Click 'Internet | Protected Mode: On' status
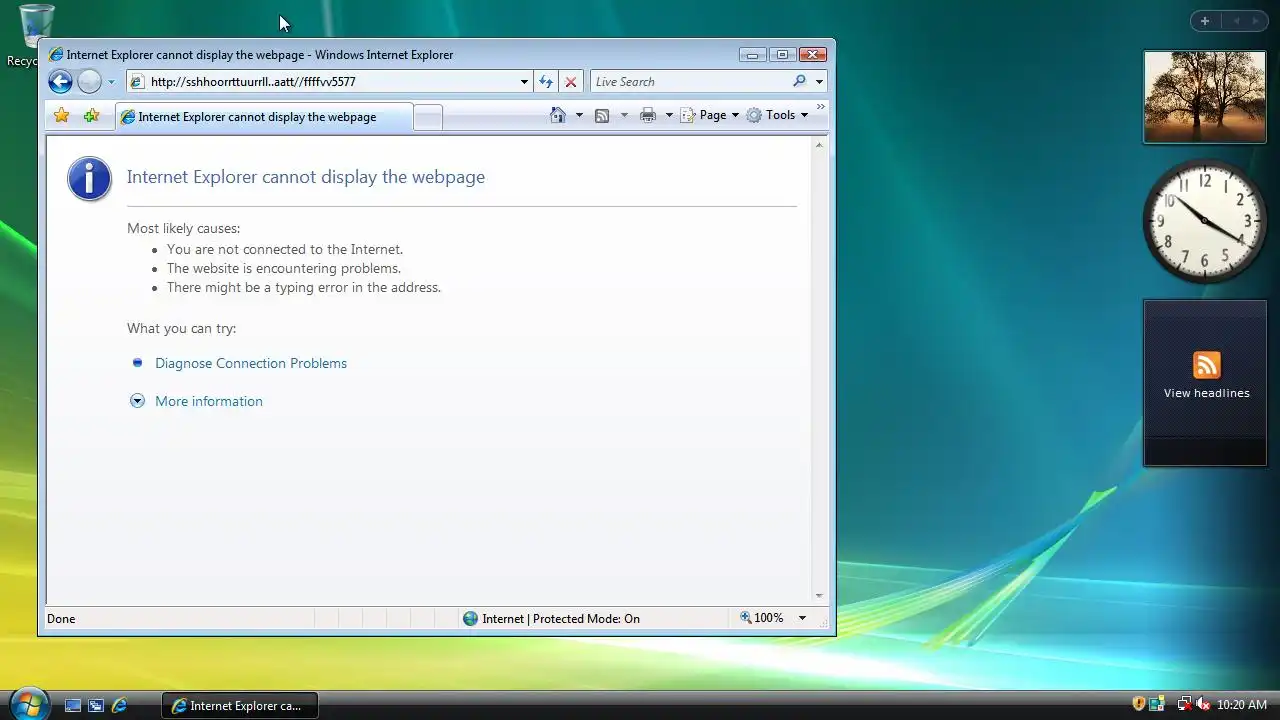 561,619
